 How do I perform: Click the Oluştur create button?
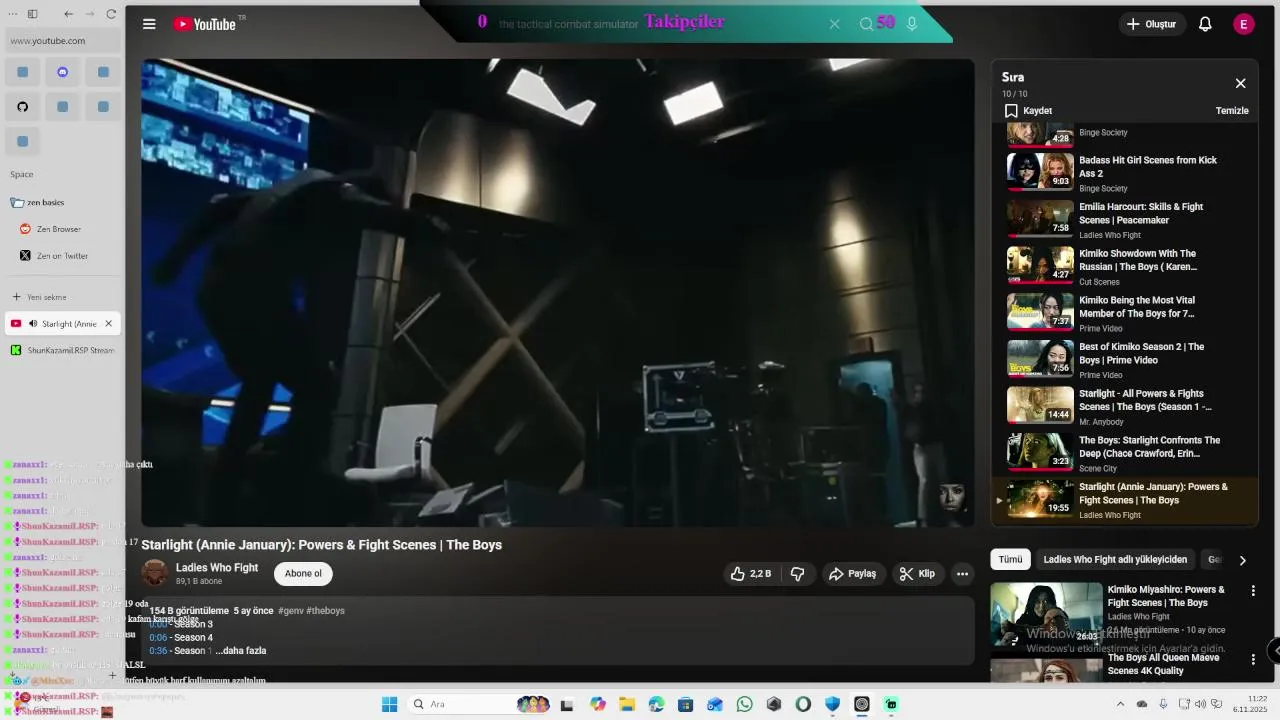(1152, 24)
